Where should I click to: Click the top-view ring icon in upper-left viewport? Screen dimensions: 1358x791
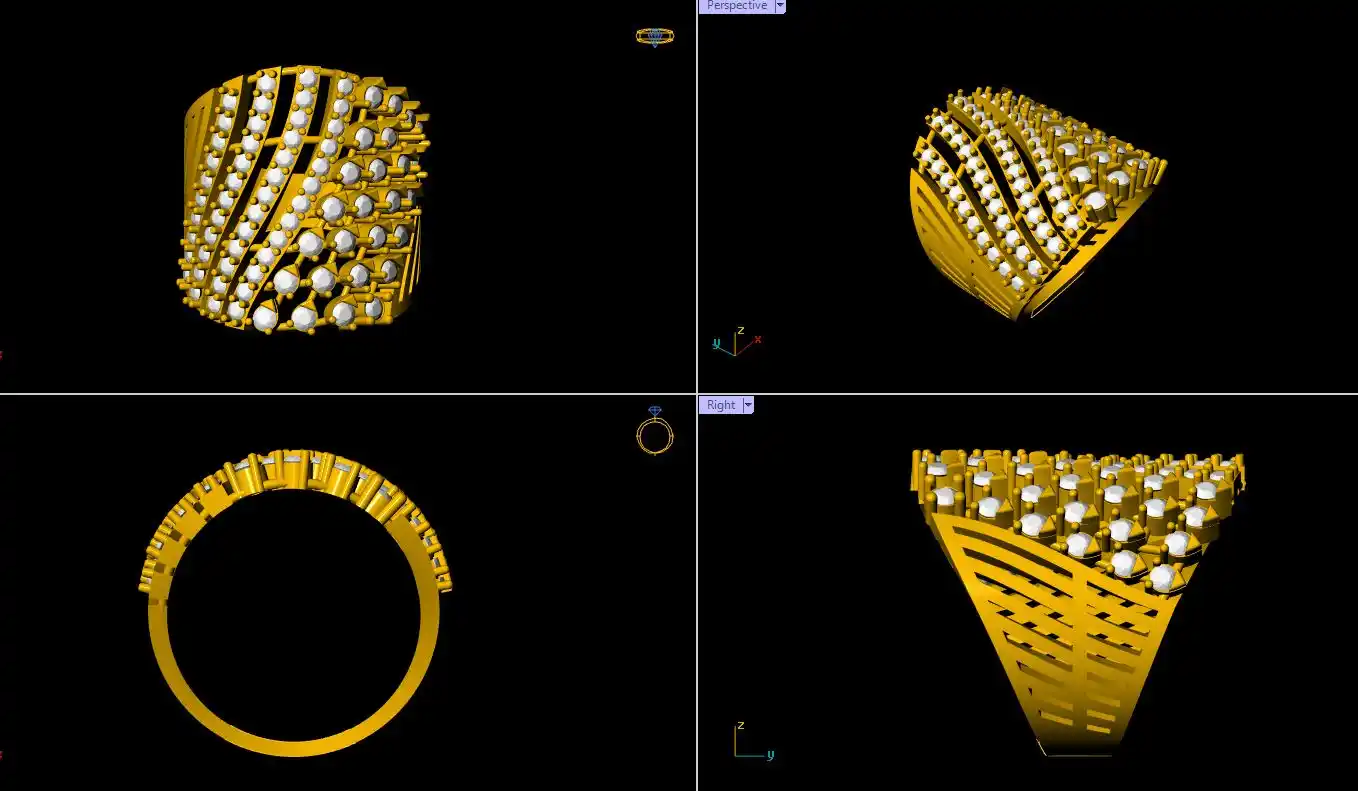(654, 37)
